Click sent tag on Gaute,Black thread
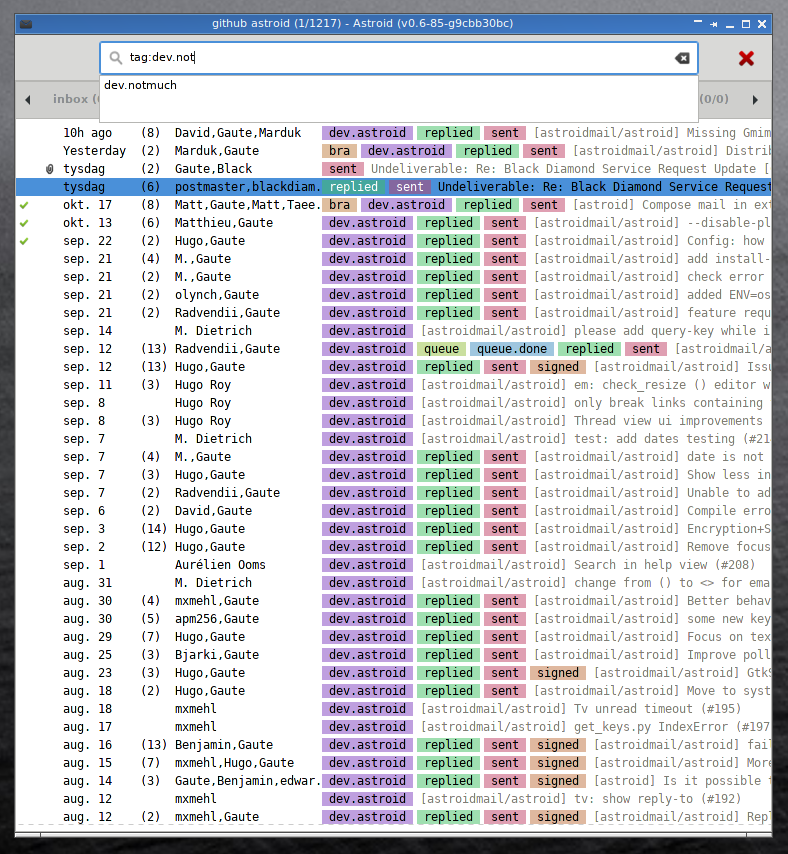The width and height of the screenshot is (788, 854). point(343,169)
